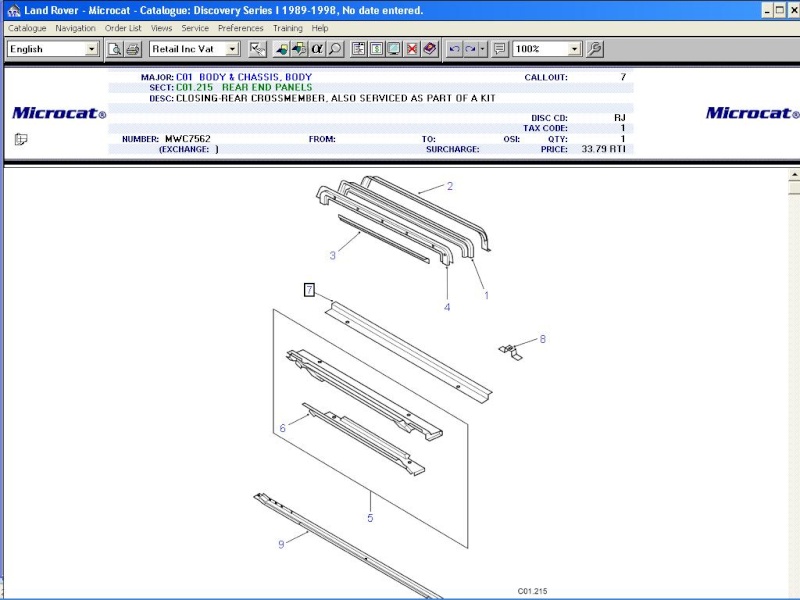Click the C01.215 REAR END PANELS section link
Image resolution: width=800 pixels, height=600 pixels.
244,87
